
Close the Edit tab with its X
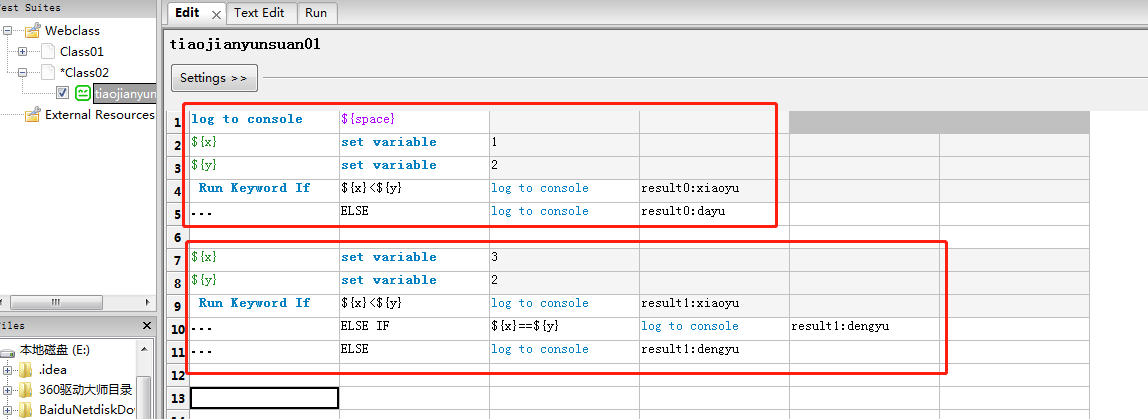[216, 15]
